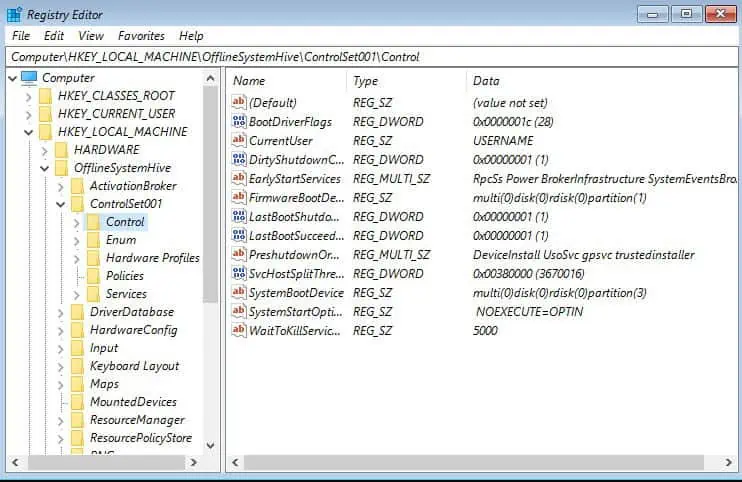Click the Enum folder icon
742x482 pixels.
[x=94, y=240]
